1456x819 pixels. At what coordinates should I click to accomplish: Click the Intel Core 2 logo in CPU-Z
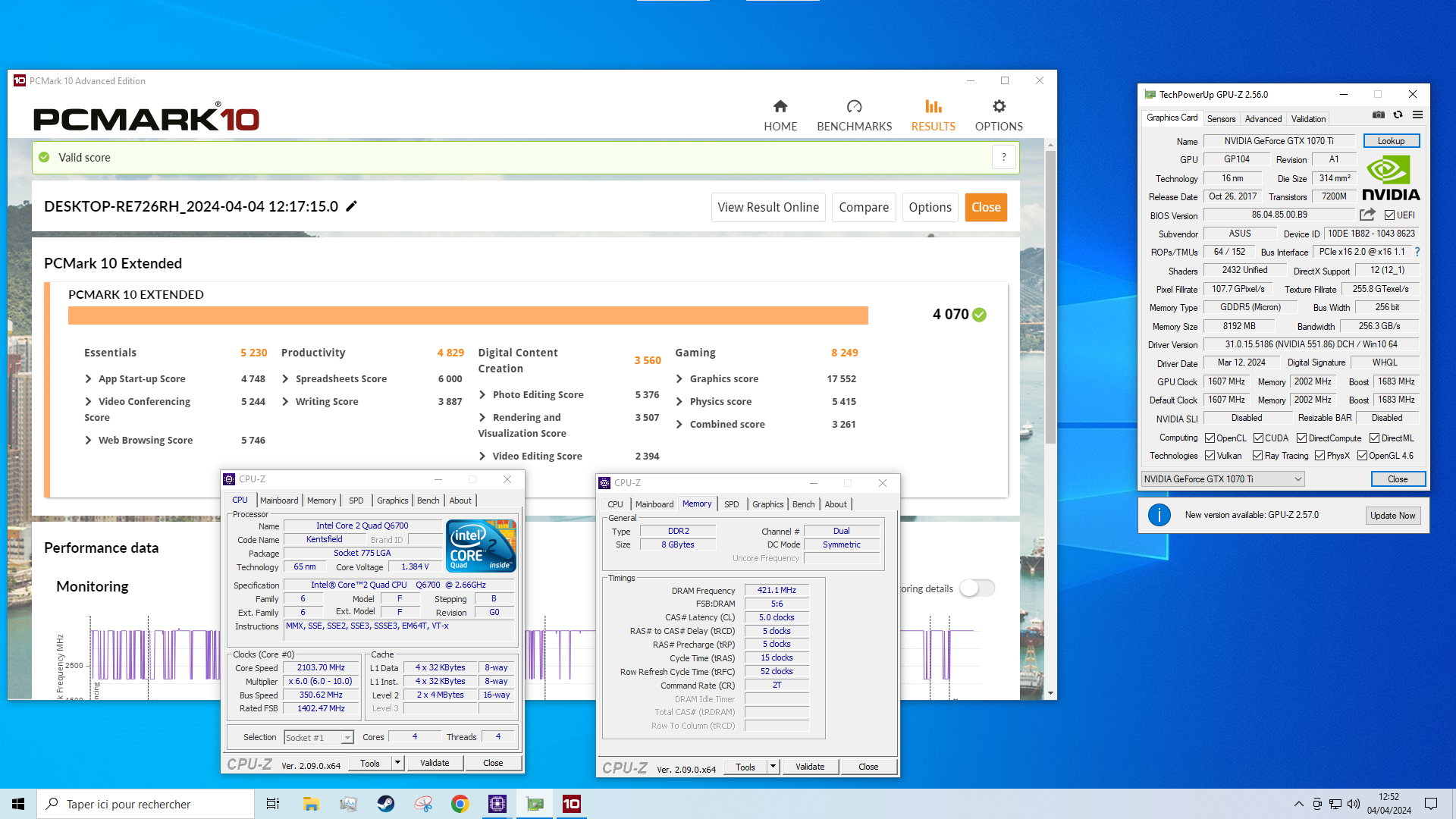tap(481, 545)
